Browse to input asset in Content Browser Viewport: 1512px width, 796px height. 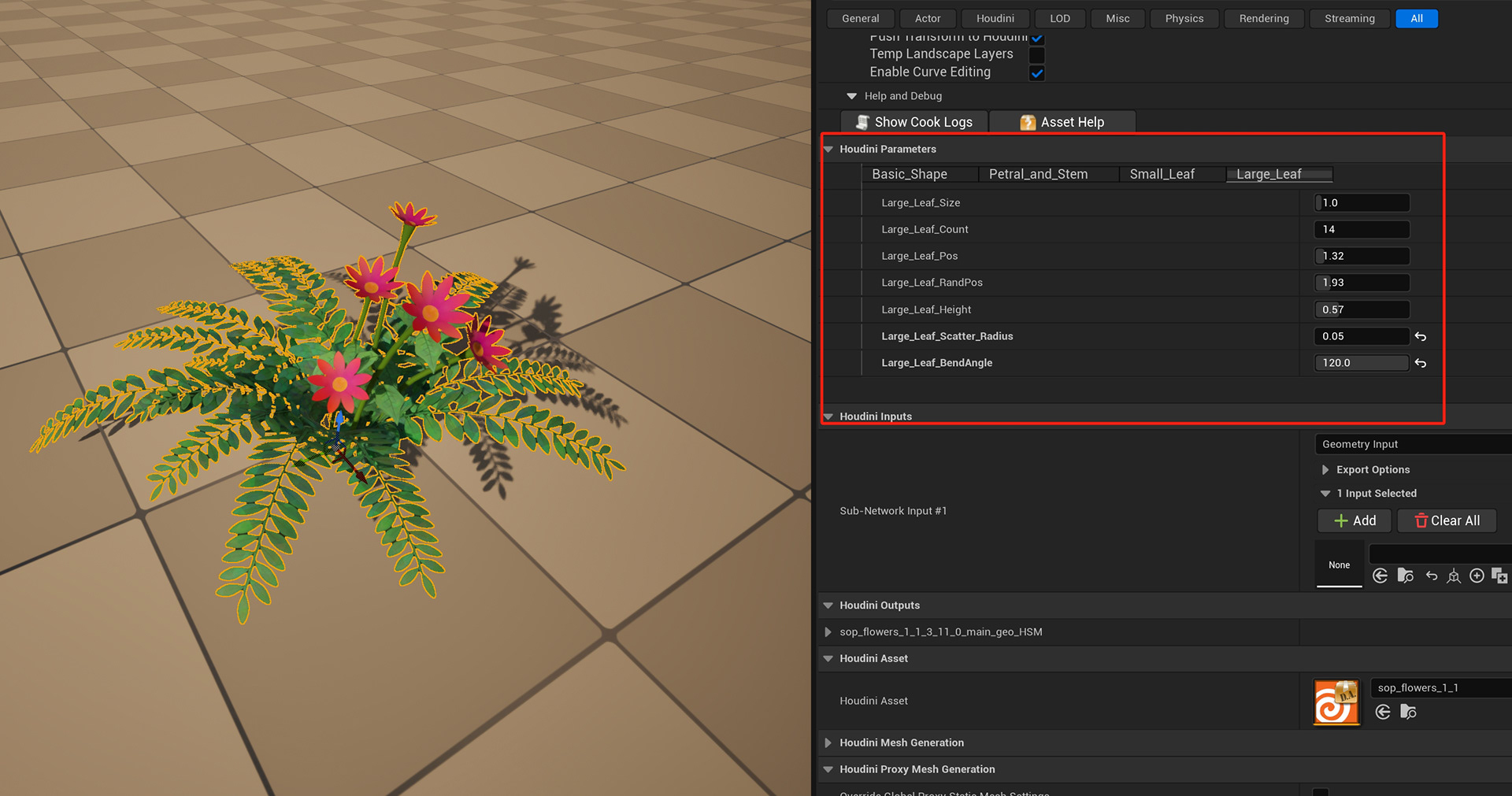click(1406, 576)
